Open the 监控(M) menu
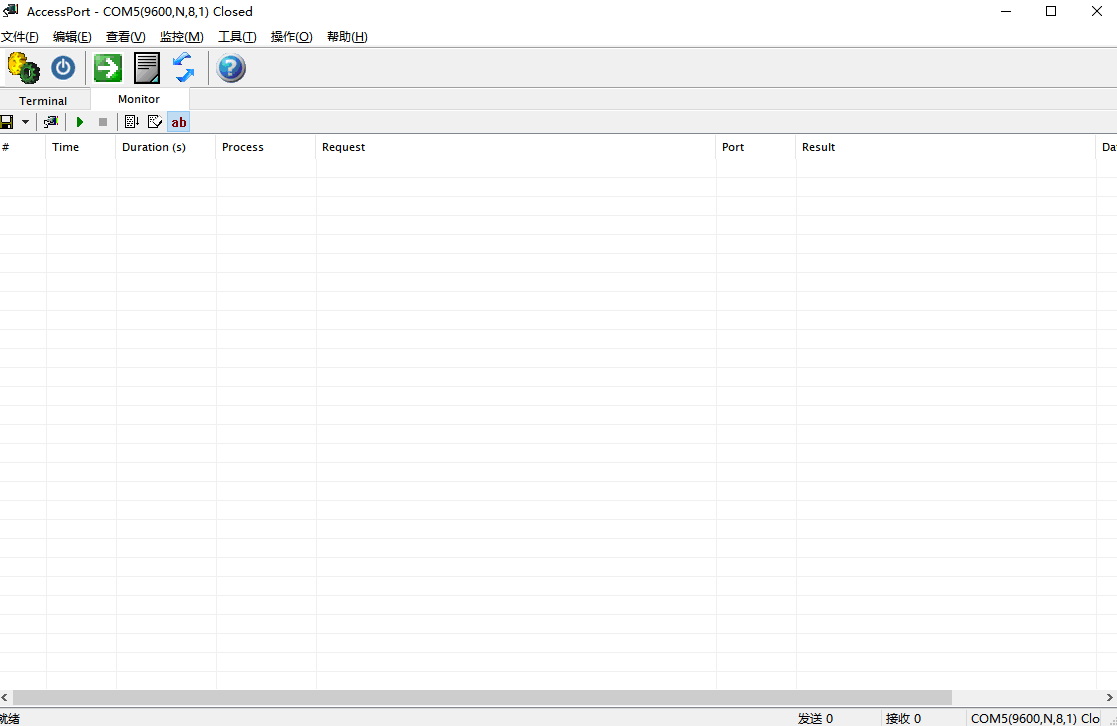 click(x=181, y=37)
